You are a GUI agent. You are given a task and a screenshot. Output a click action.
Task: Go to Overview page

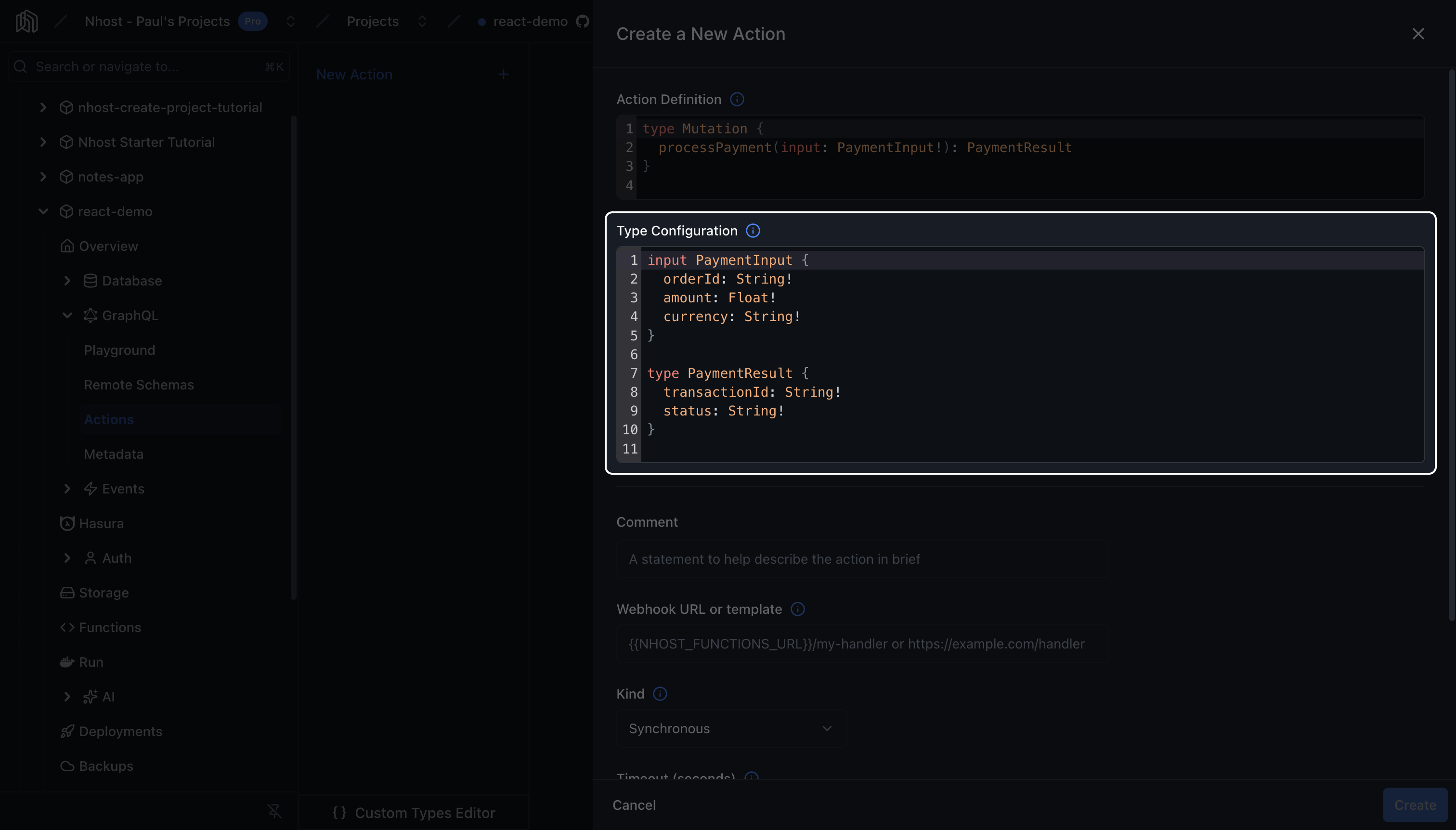[x=108, y=246]
